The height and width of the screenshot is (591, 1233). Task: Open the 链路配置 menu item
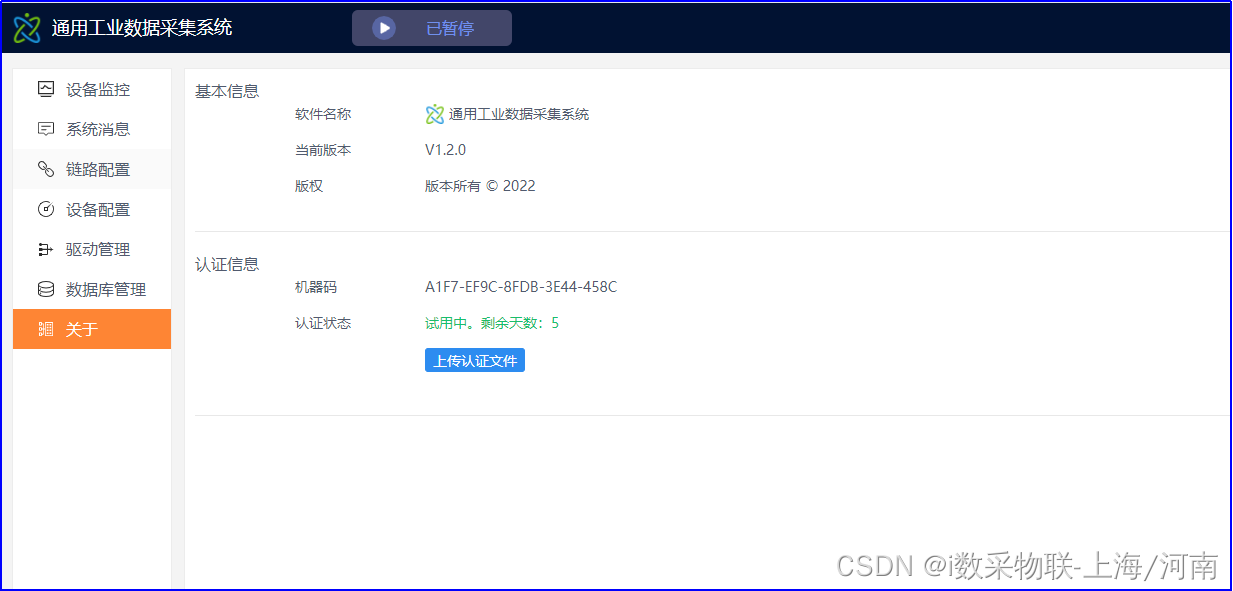[x=92, y=169]
